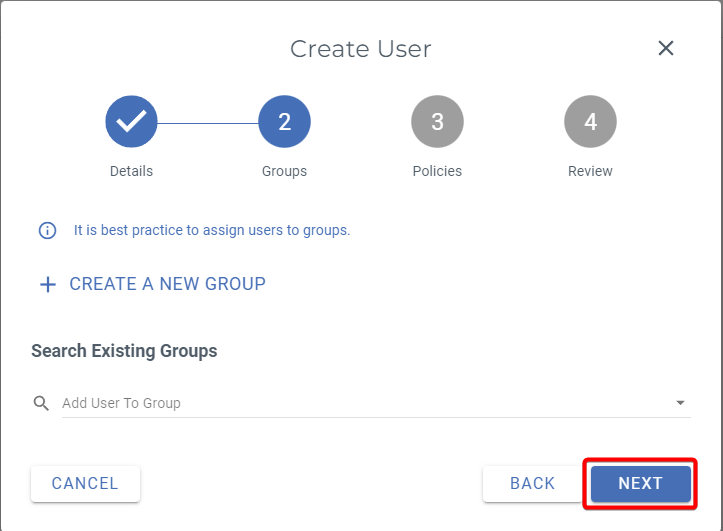The width and height of the screenshot is (723, 531).
Task: Click the completed Details step checkmark circle
Action: pyautogui.click(x=131, y=122)
